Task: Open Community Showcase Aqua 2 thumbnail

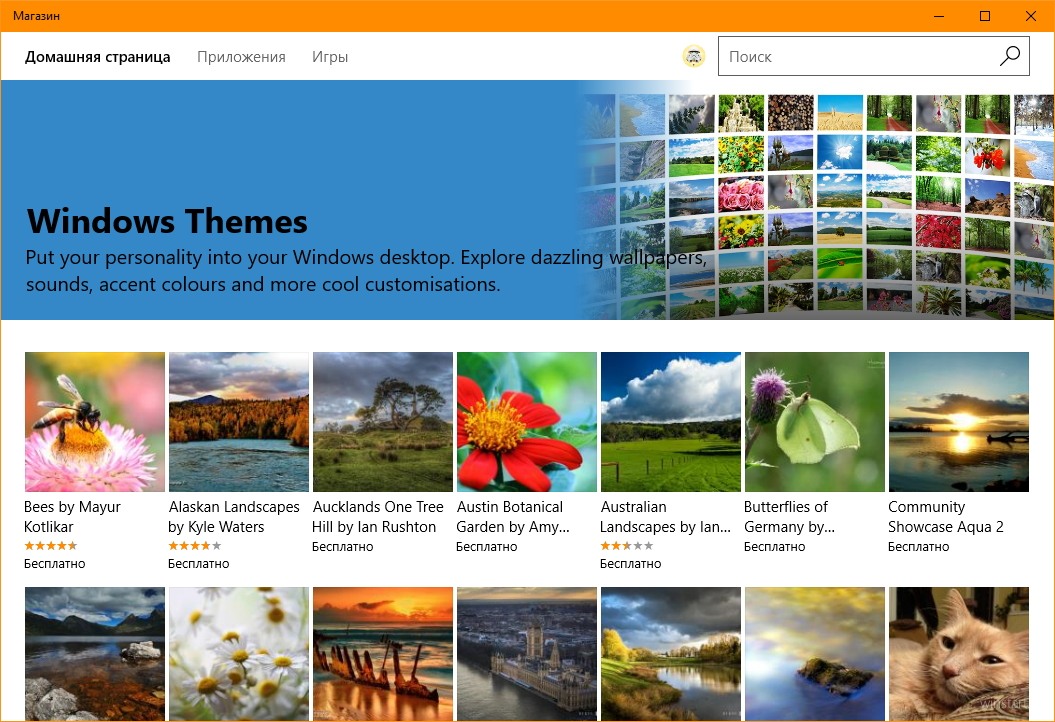Action: (x=959, y=422)
